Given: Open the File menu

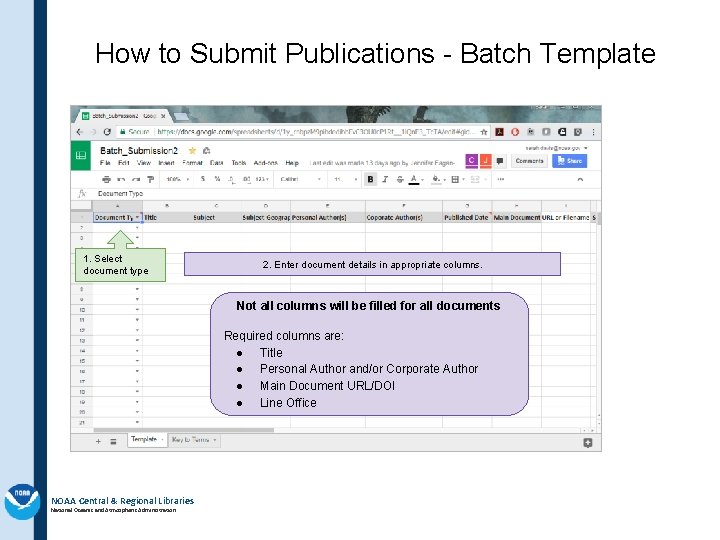Looking at the screenshot, I should pyautogui.click(x=105, y=163).
